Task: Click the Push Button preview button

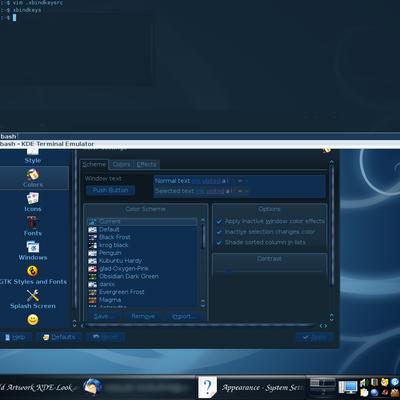Action: pos(110,190)
